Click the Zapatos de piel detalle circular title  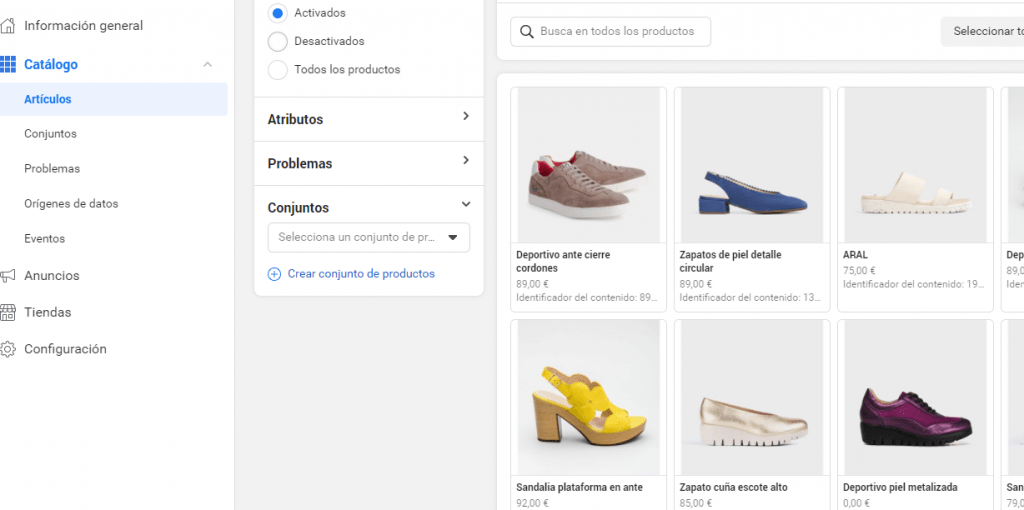click(x=730, y=261)
